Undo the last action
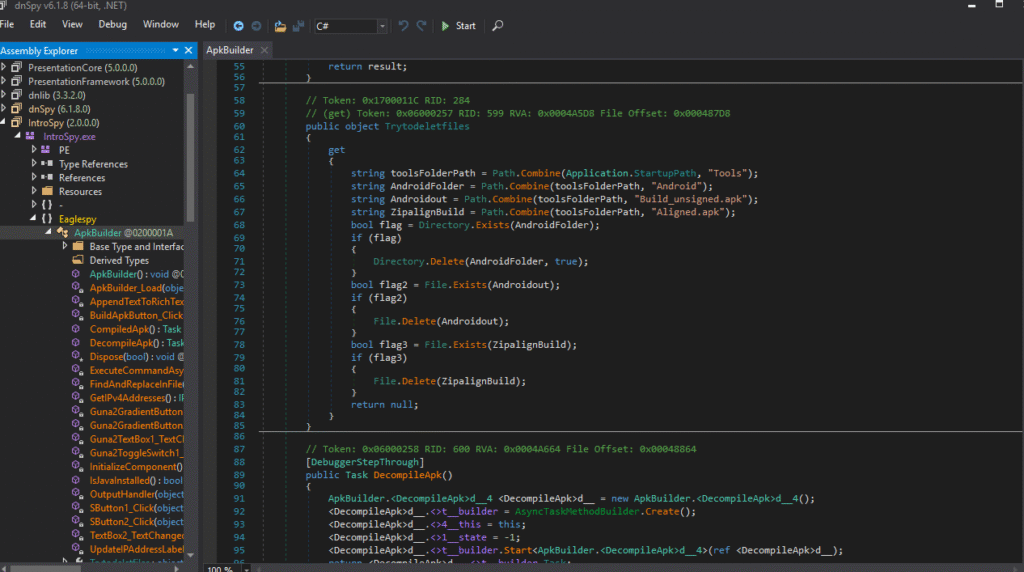Screen dimensions: 1024x572 [404, 25]
